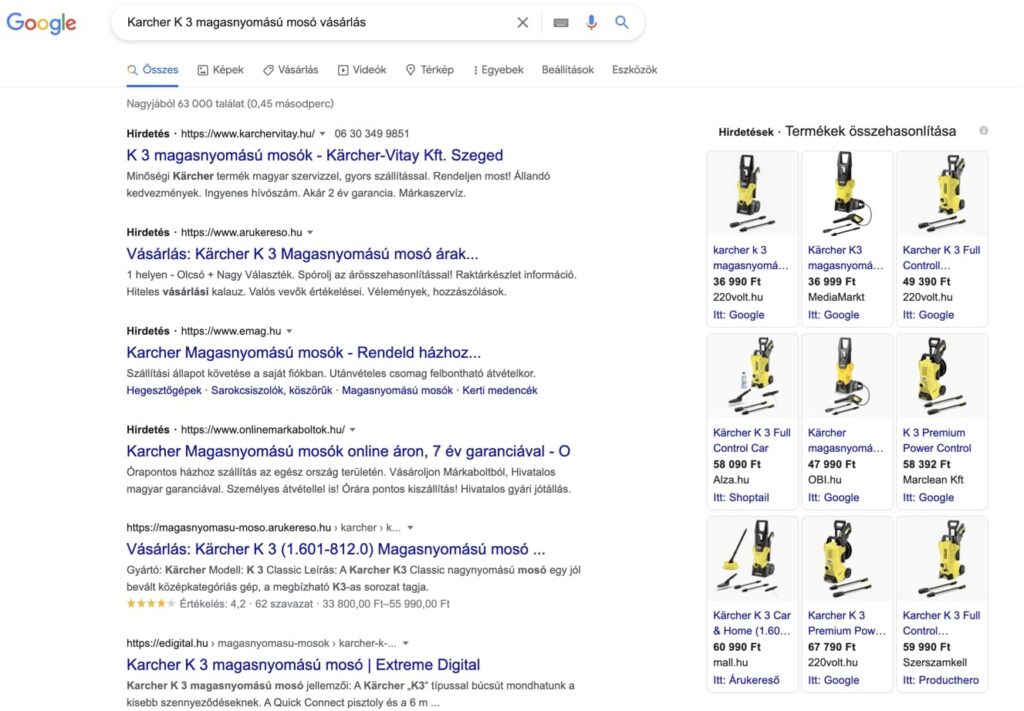Open Szerszamkell Karcher K 3 Full Control image

coord(942,559)
